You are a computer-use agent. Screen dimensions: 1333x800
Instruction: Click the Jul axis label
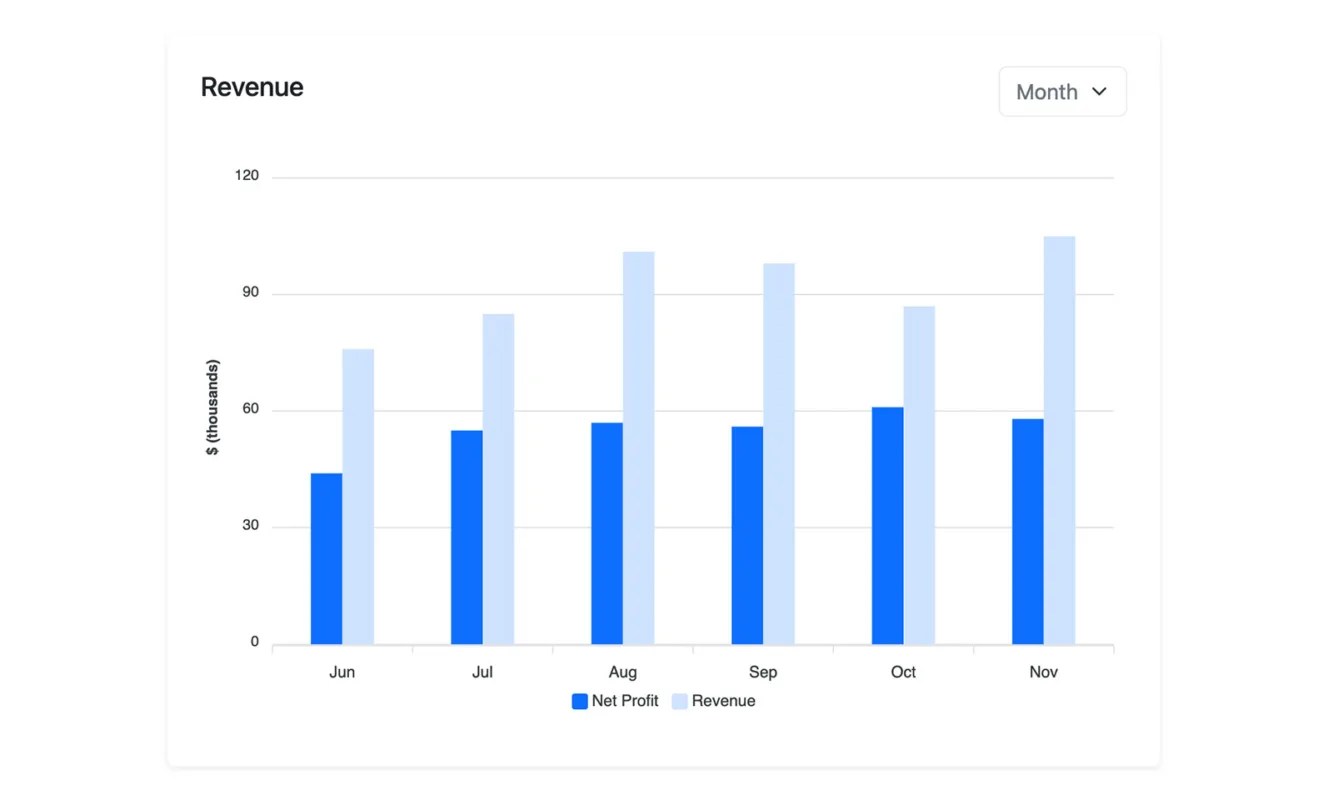click(483, 672)
